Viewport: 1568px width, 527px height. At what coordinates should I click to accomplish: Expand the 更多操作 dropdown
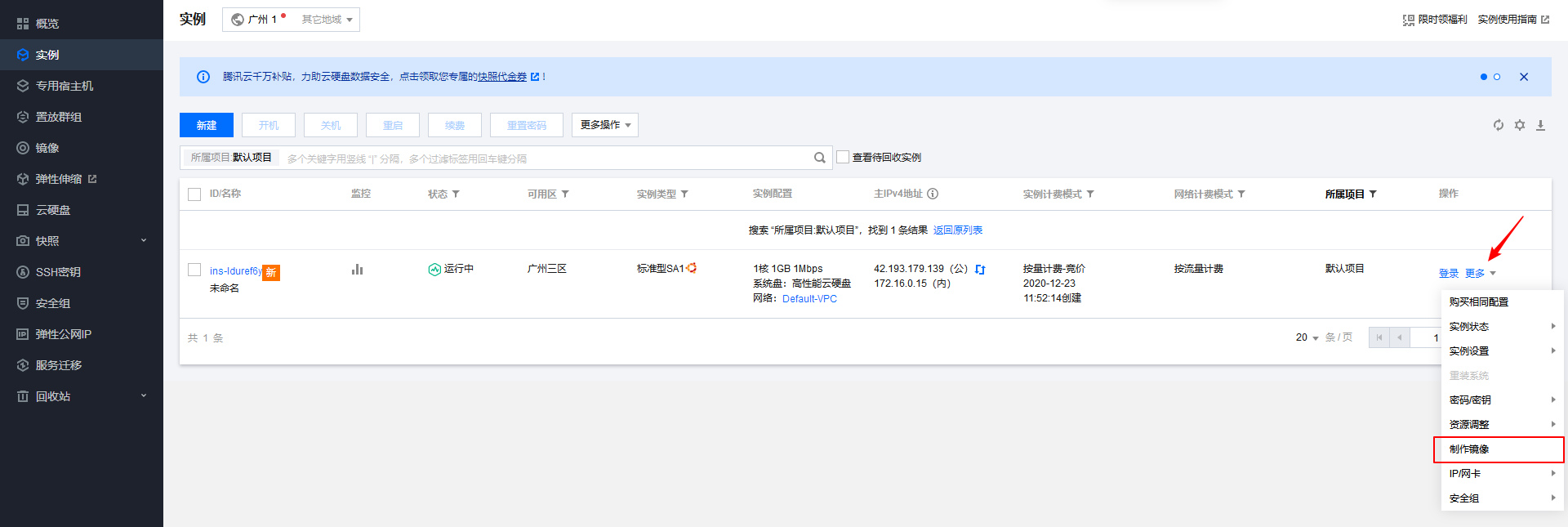click(x=604, y=125)
